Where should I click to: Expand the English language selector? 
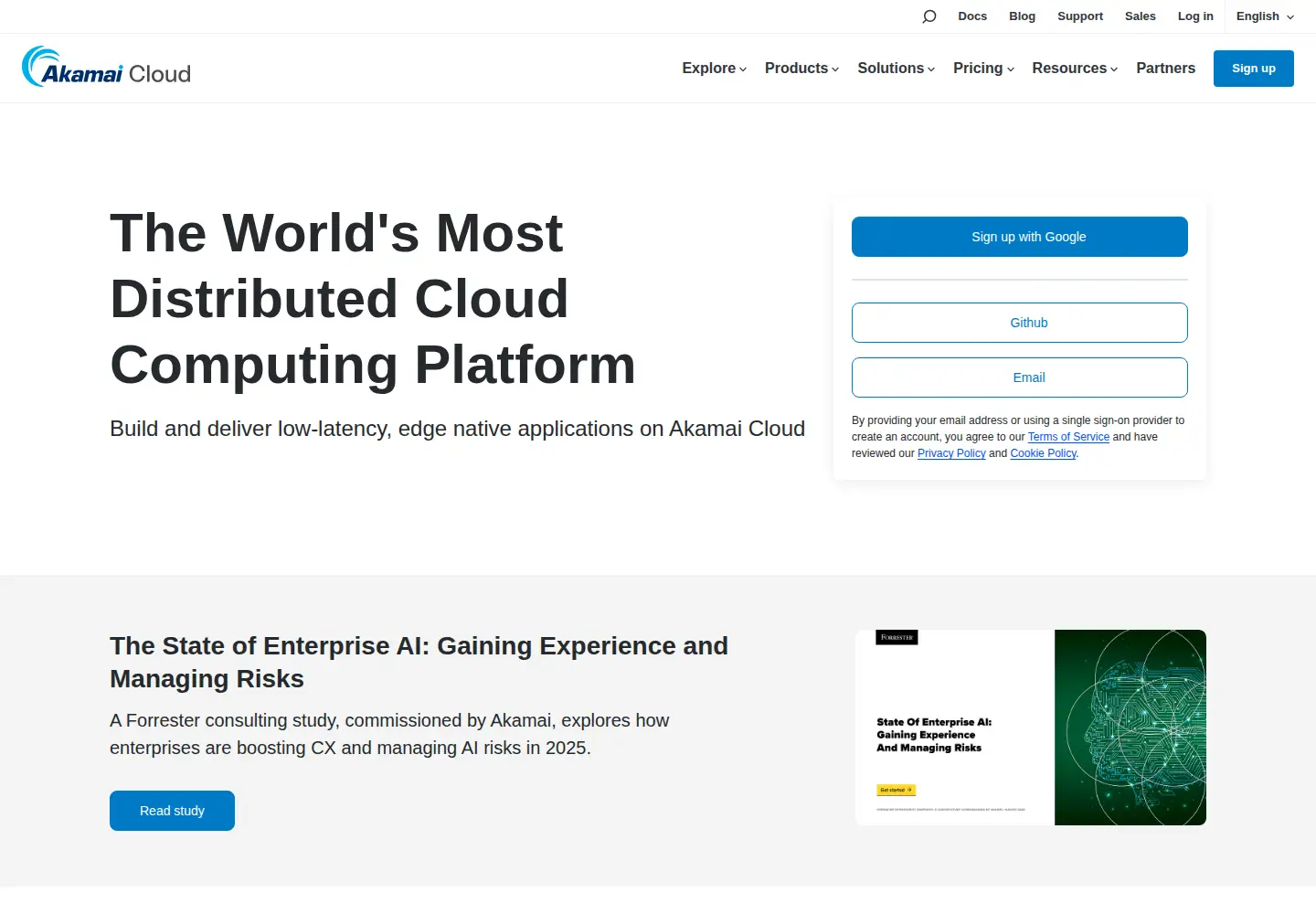[x=1265, y=16]
